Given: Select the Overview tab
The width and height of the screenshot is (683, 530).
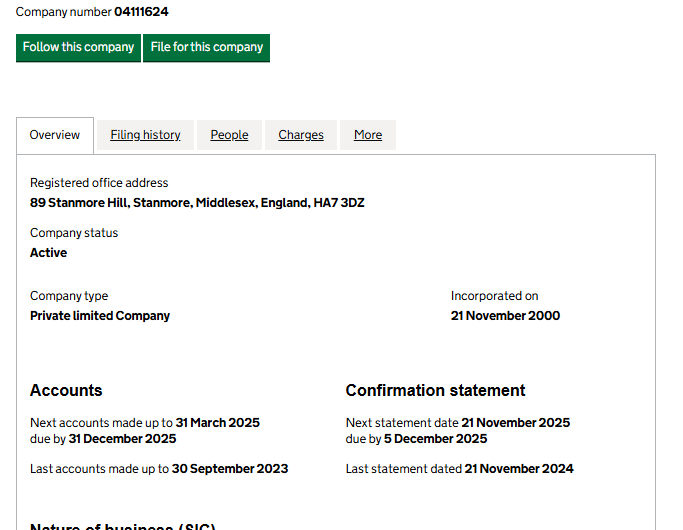Looking at the screenshot, I should [x=55, y=135].
